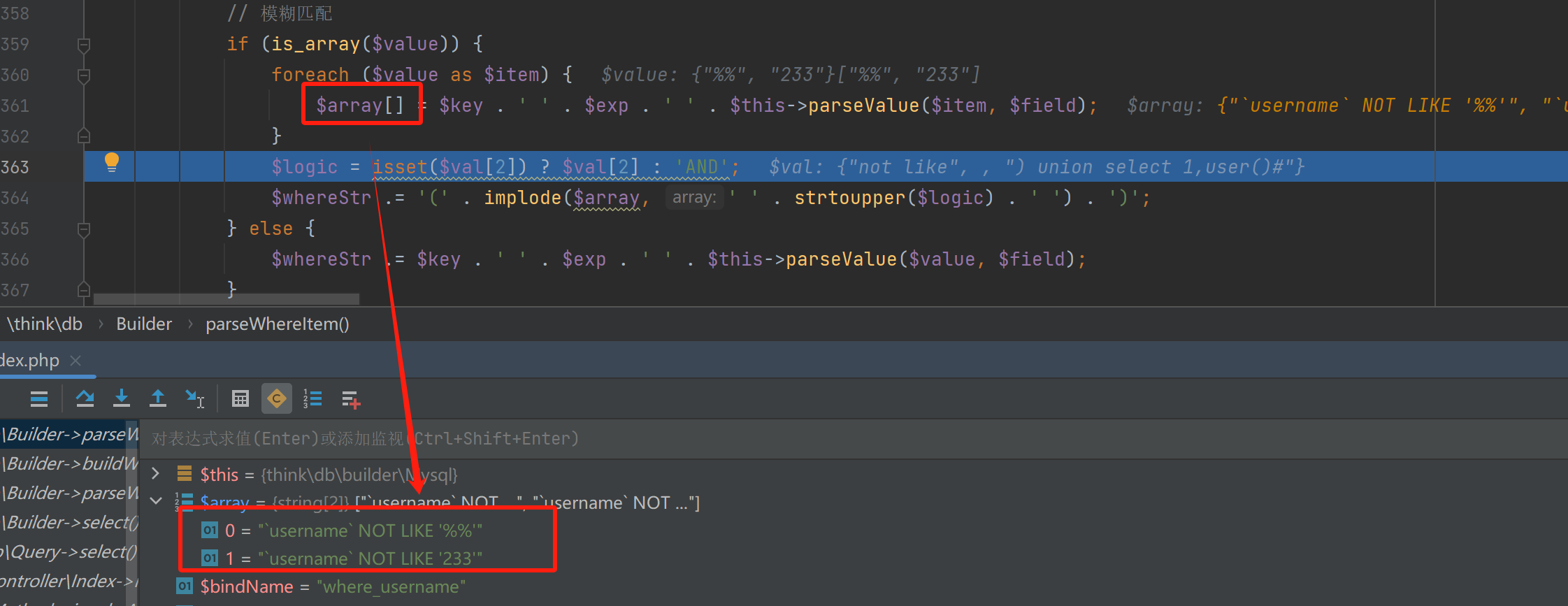Click the Show Execution Point icon
The width and height of the screenshot is (1568, 606).
click(x=39, y=399)
